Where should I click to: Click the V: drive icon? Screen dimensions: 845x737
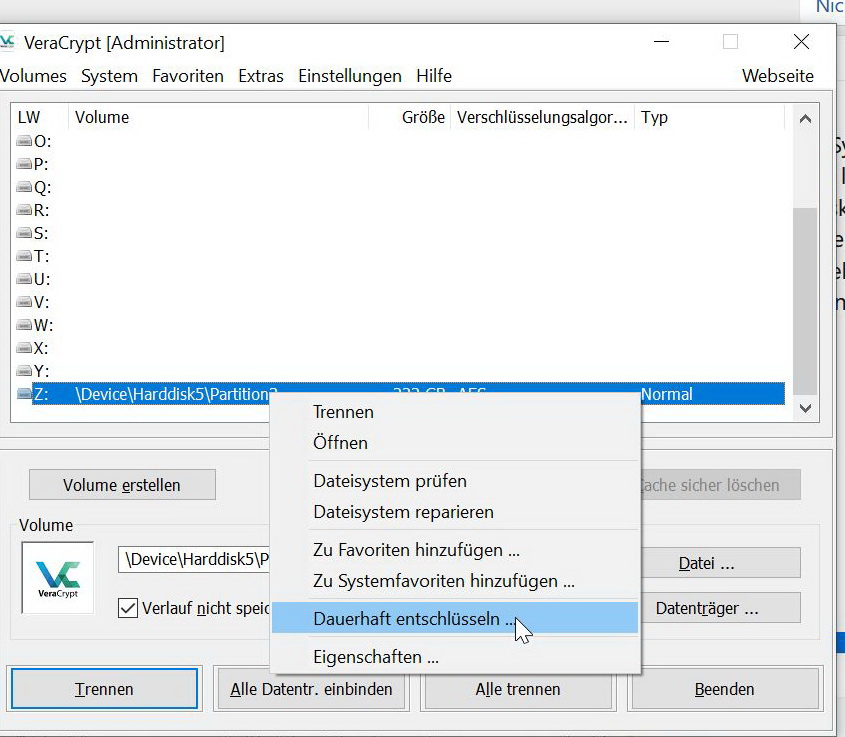(24, 302)
